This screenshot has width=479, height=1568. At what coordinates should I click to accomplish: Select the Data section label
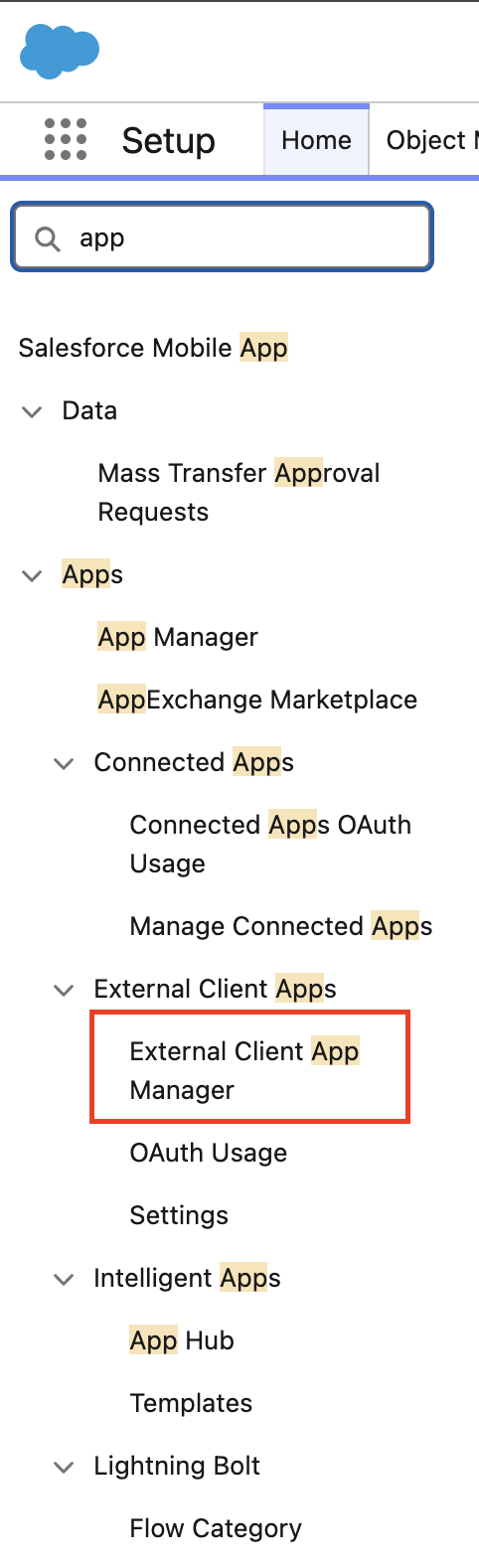(x=89, y=410)
